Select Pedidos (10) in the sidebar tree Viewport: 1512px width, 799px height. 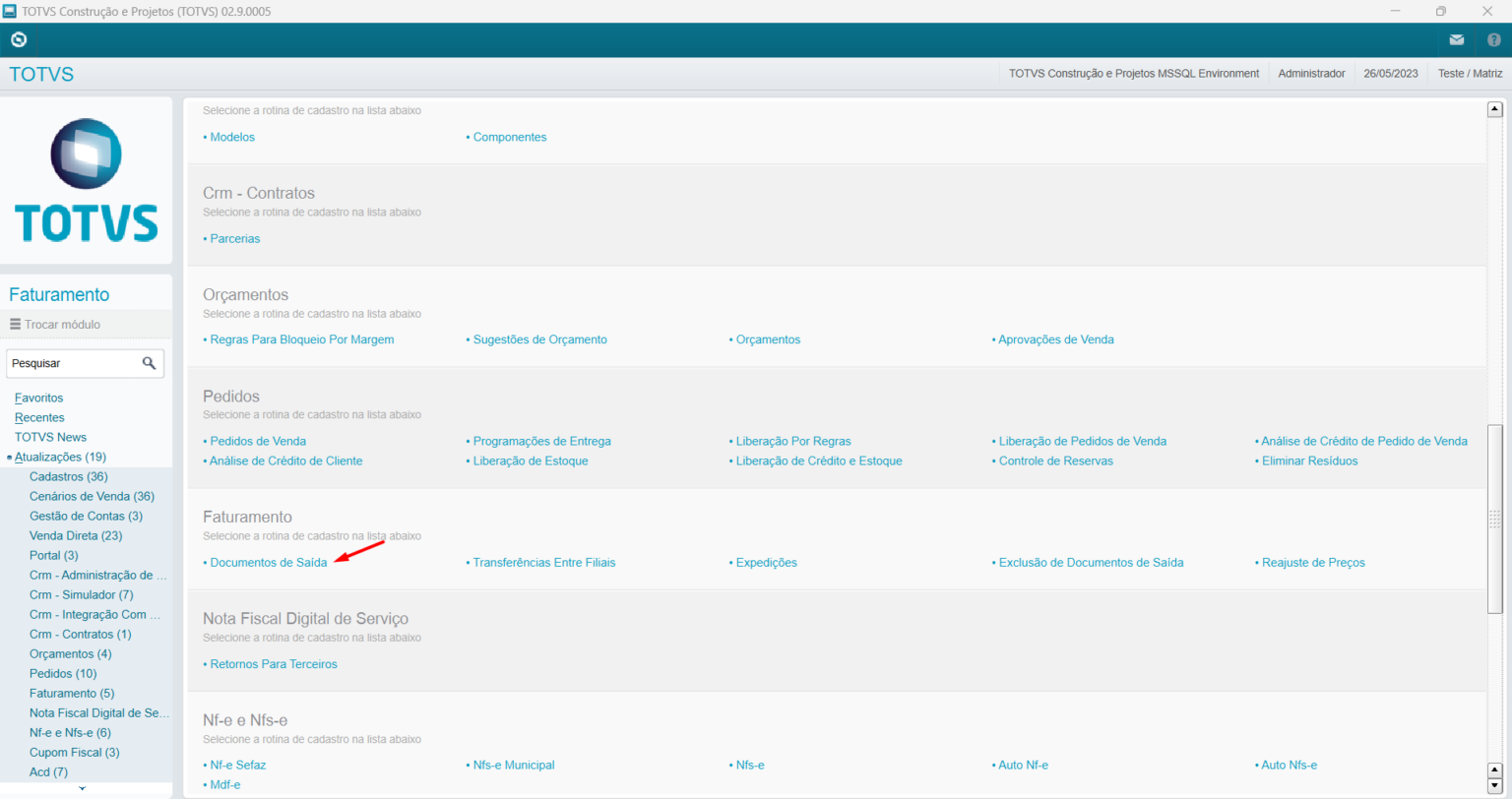pyautogui.click(x=63, y=673)
